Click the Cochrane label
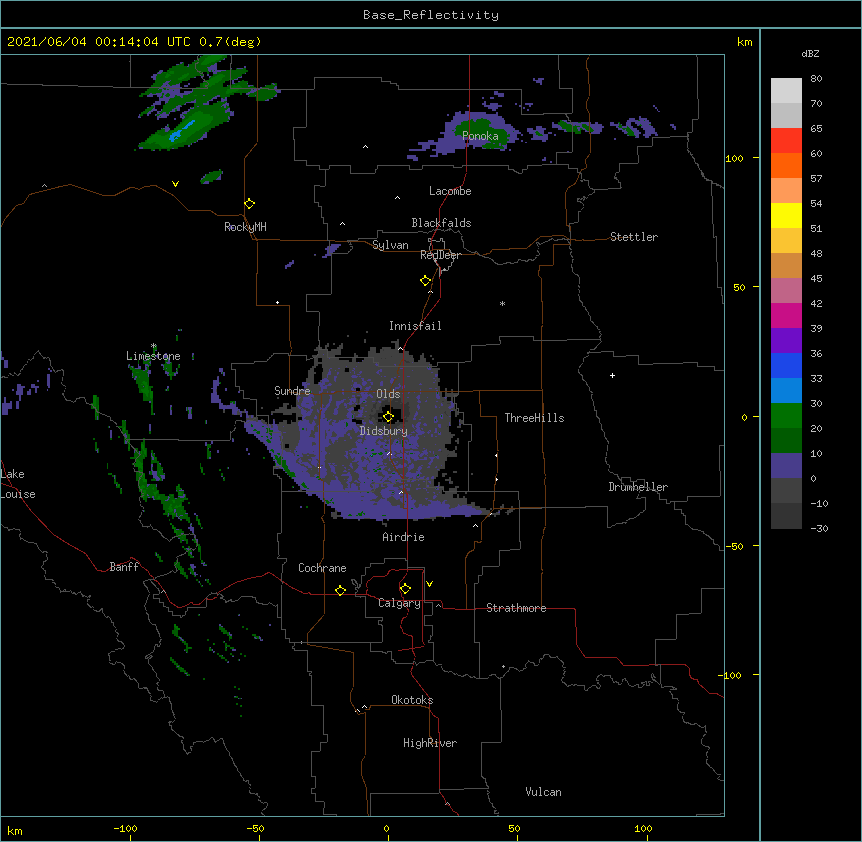Screen dimensions: 862x842 (x=322, y=568)
